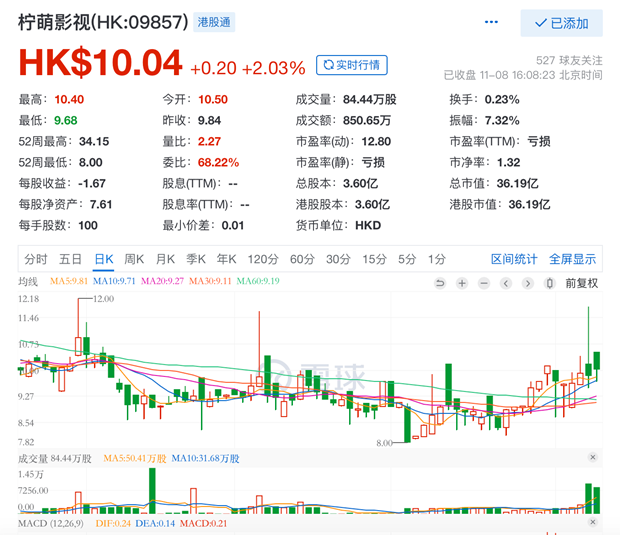Viewport: 620px width, 535px height.
Task: Select the 月K chart tab
Action: point(165,259)
